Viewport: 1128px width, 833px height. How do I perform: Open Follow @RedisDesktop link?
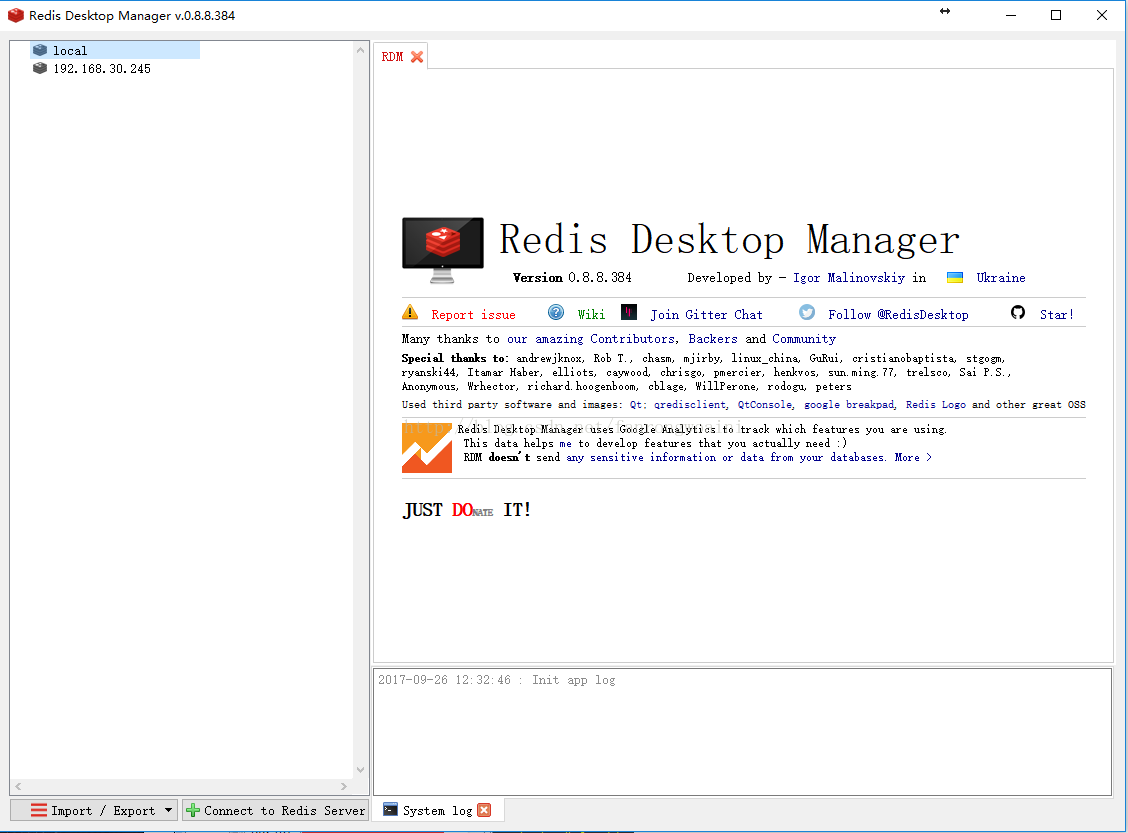pos(899,314)
